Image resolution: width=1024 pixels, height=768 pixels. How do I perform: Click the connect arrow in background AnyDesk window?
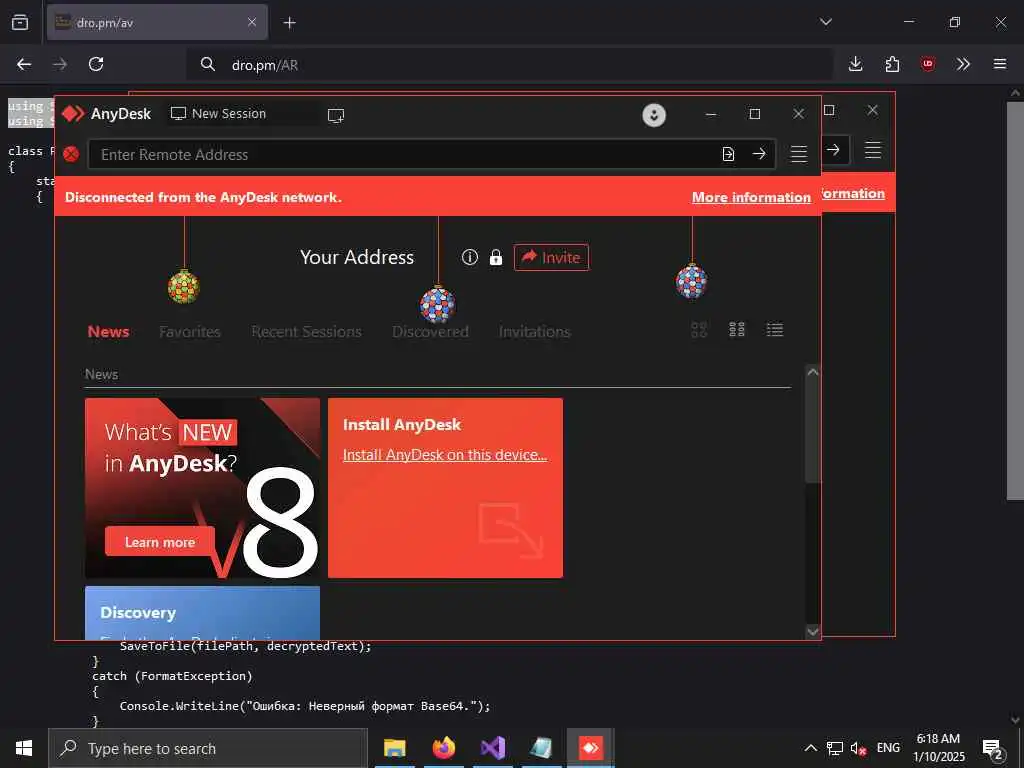833,150
